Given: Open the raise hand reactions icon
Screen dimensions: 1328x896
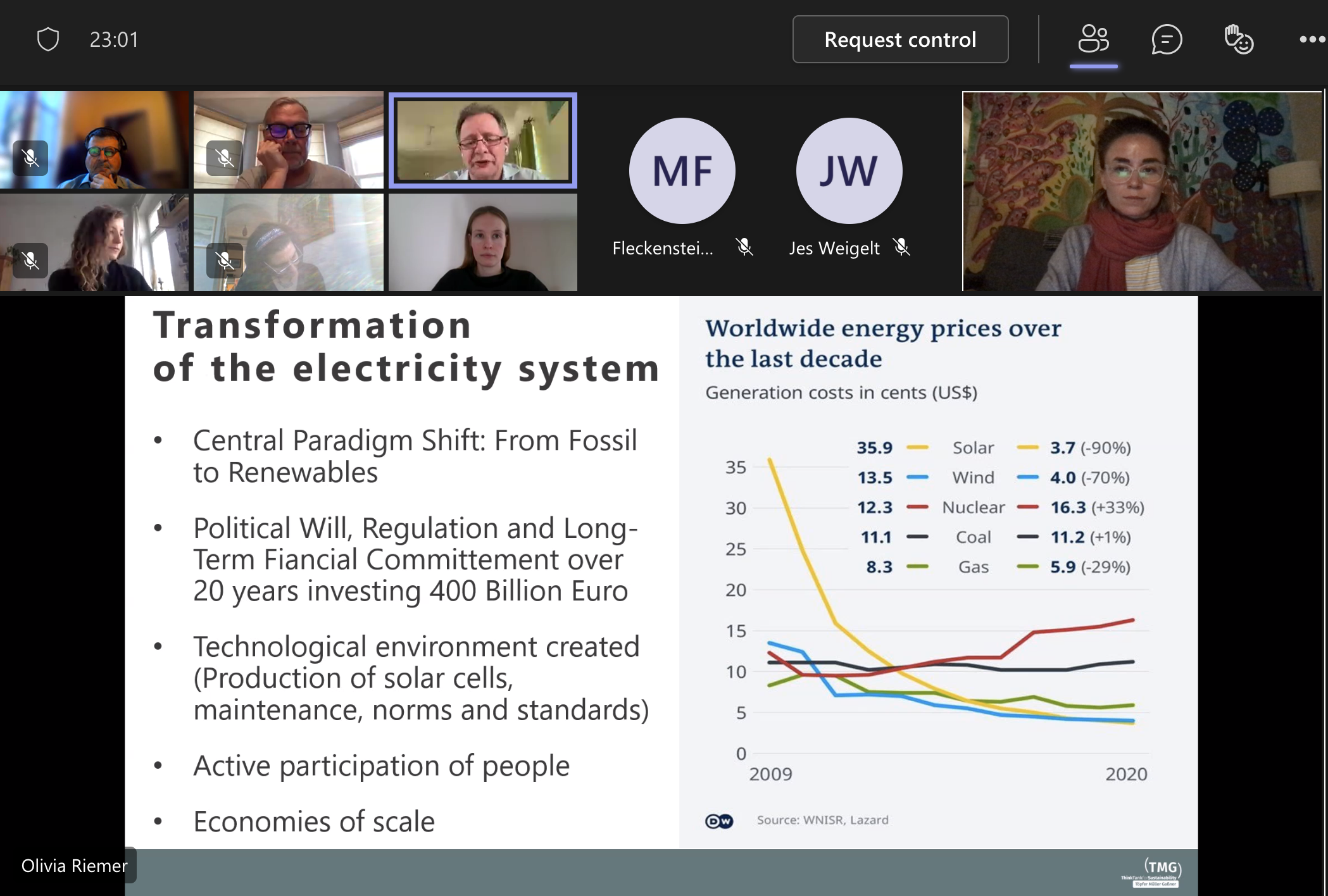Looking at the screenshot, I should [1238, 39].
